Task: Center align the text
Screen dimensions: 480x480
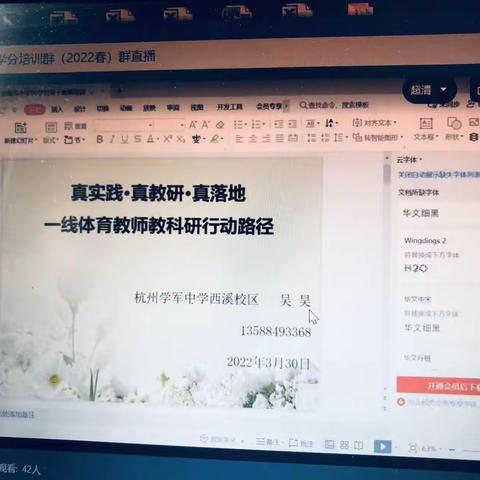Action: [x=253, y=138]
